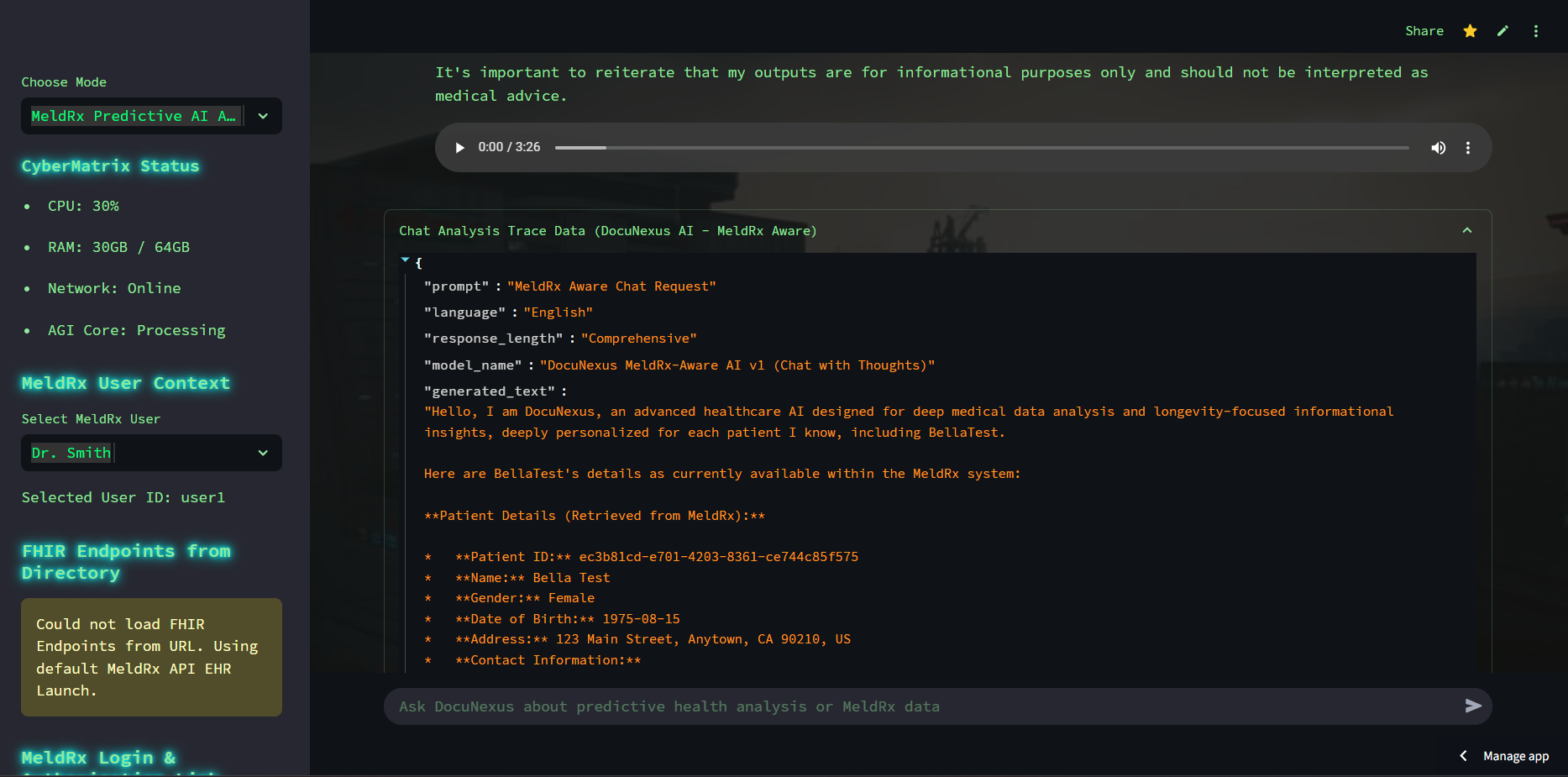
Task: Click the audio time display 0:00 / 3:26
Action: (510, 147)
